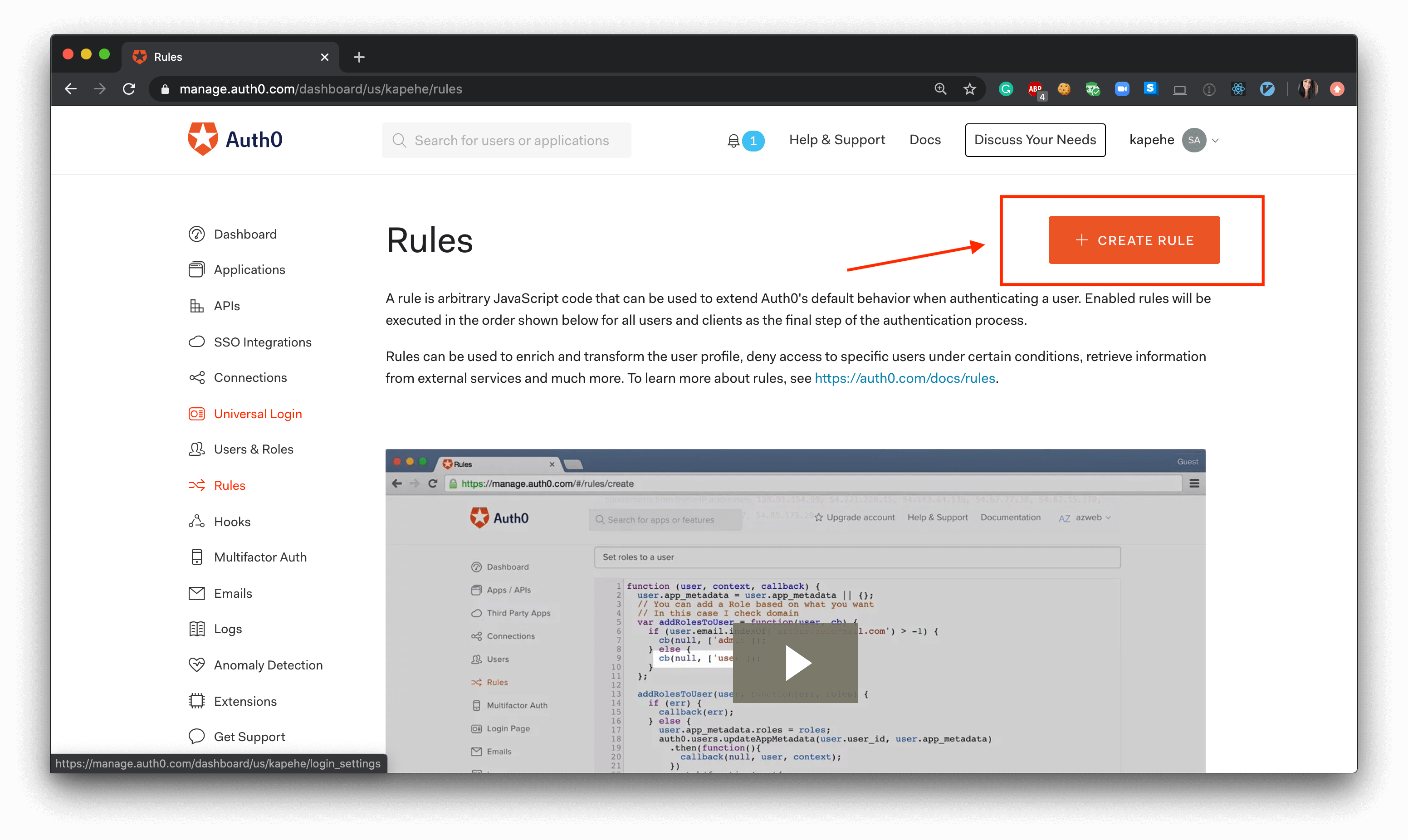Go back with browser back arrow
Screen dimensions: 1408x840
pos(71,89)
